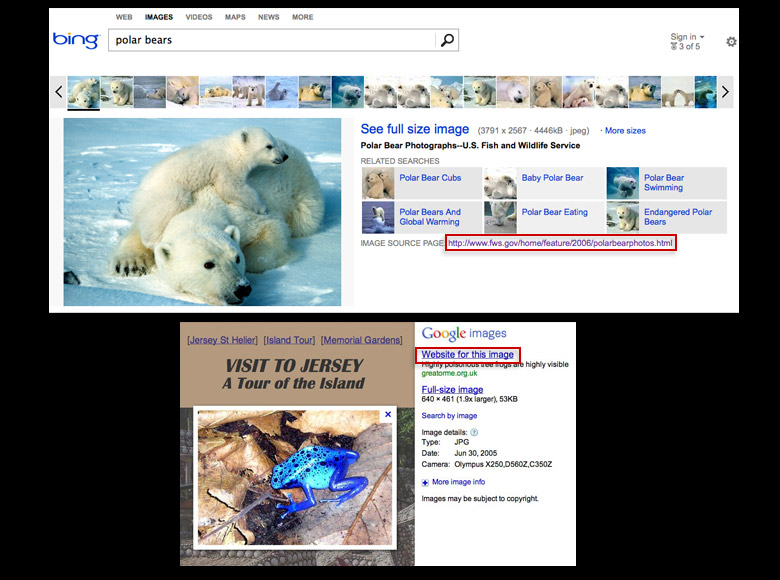Expand the More sizes option
This screenshot has width=780, height=580.
coord(624,131)
